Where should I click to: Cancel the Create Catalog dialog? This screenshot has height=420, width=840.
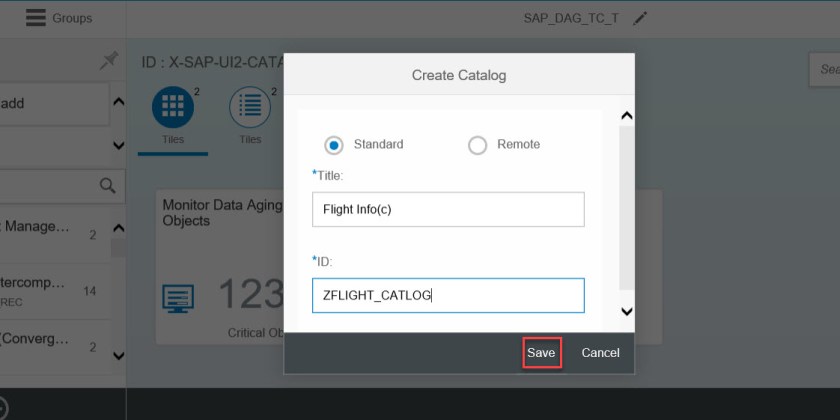[600, 352]
